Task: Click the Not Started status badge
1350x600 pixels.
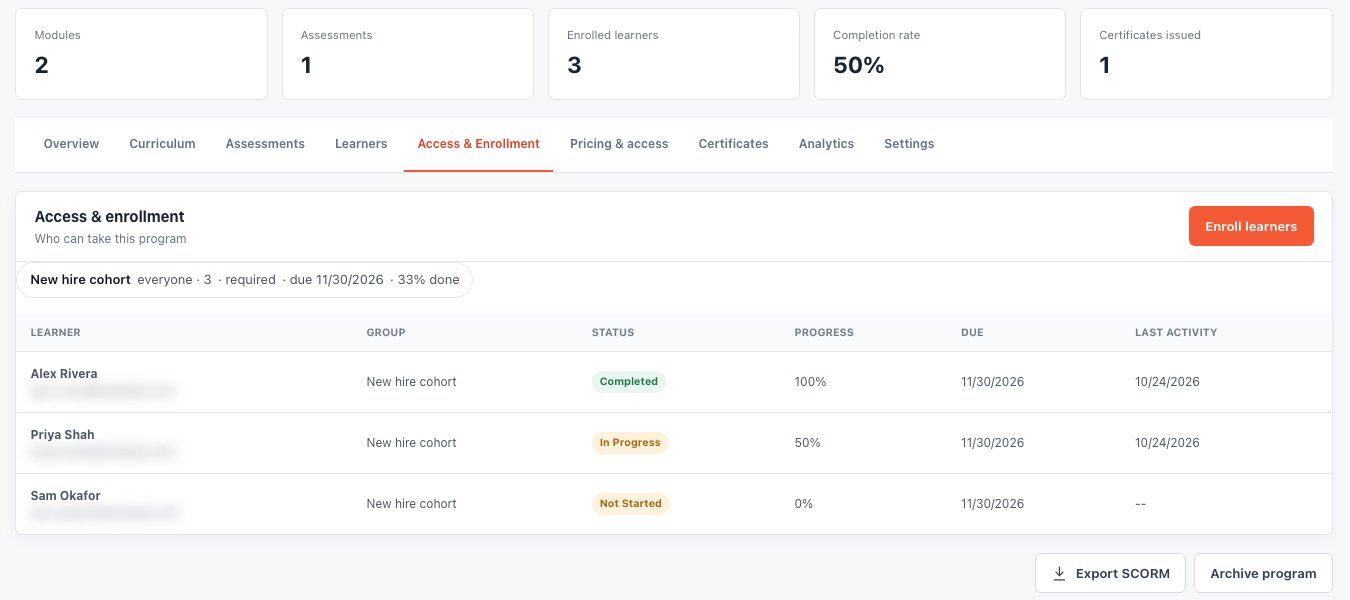Action: [631, 504]
